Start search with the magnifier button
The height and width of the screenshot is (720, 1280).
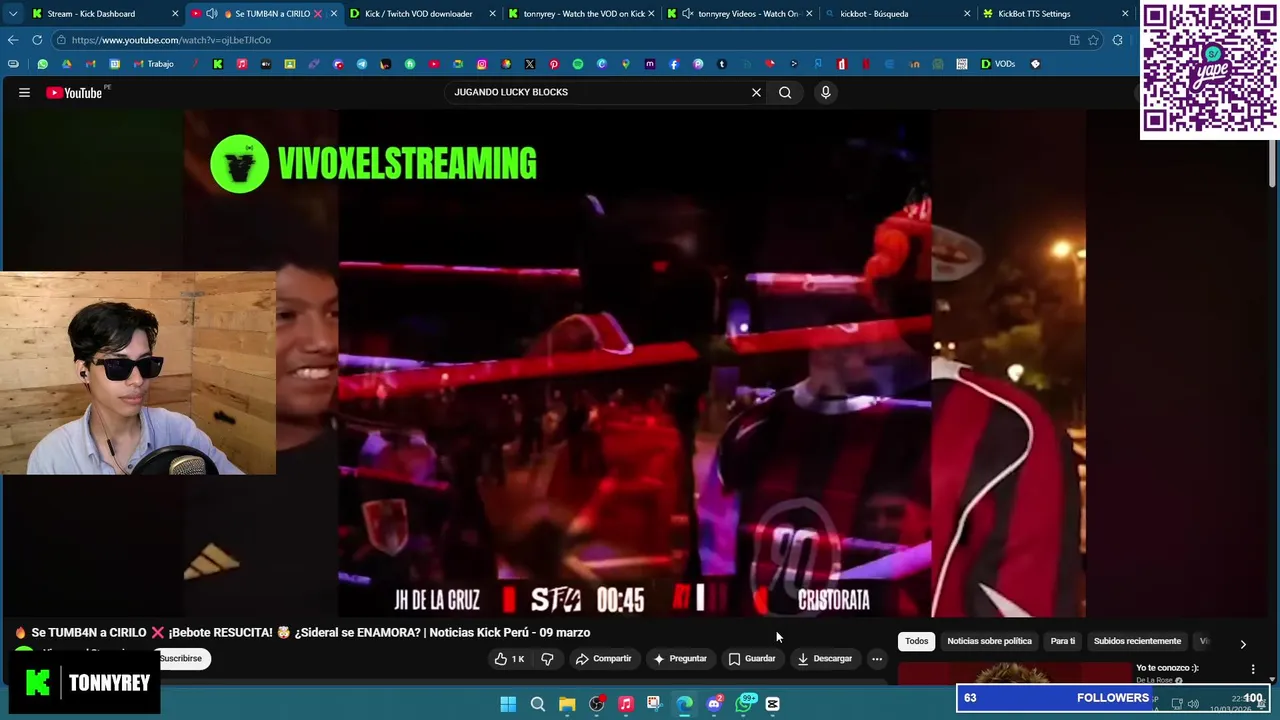pos(785,92)
